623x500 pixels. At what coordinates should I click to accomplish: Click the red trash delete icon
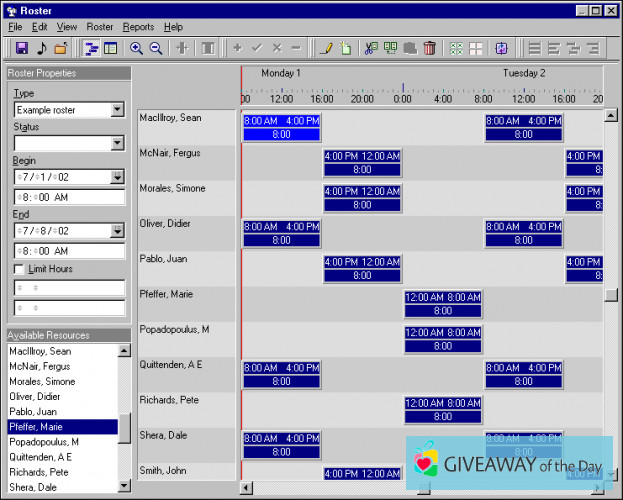pyautogui.click(x=429, y=48)
